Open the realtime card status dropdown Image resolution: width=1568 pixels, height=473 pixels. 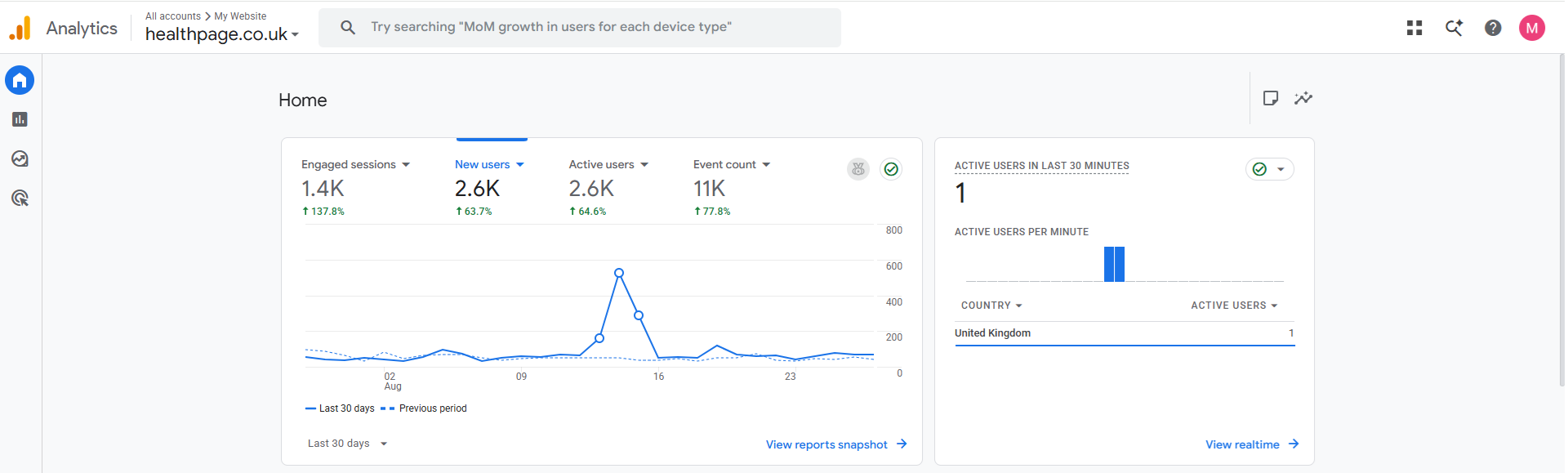[x=1270, y=169]
